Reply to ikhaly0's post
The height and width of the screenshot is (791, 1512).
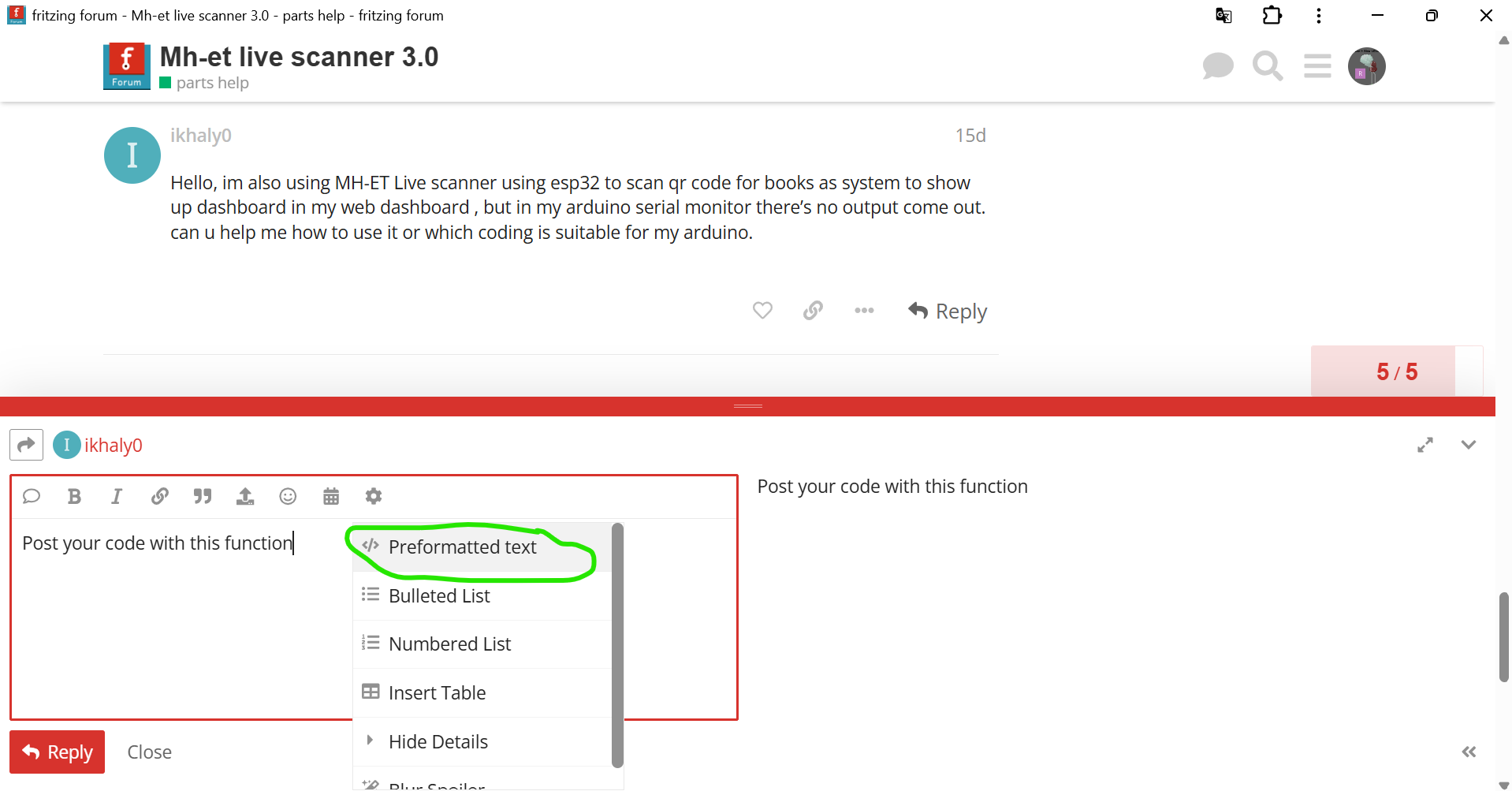point(948,312)
